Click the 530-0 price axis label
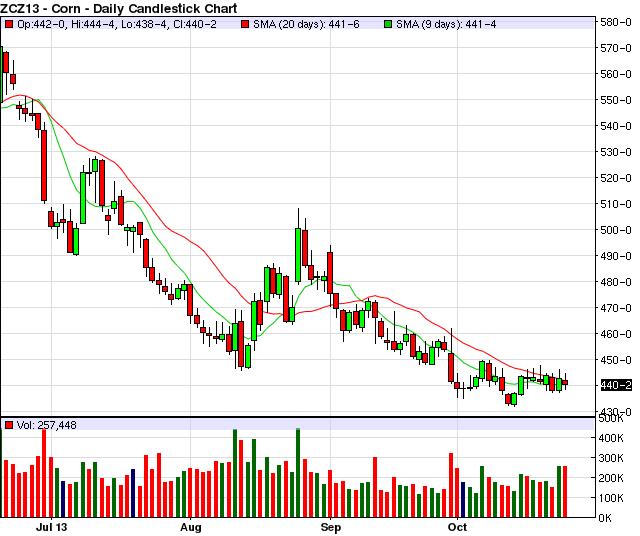Image resolution: width=640 pixels, height=536 pixels. [x=616, y=152]
